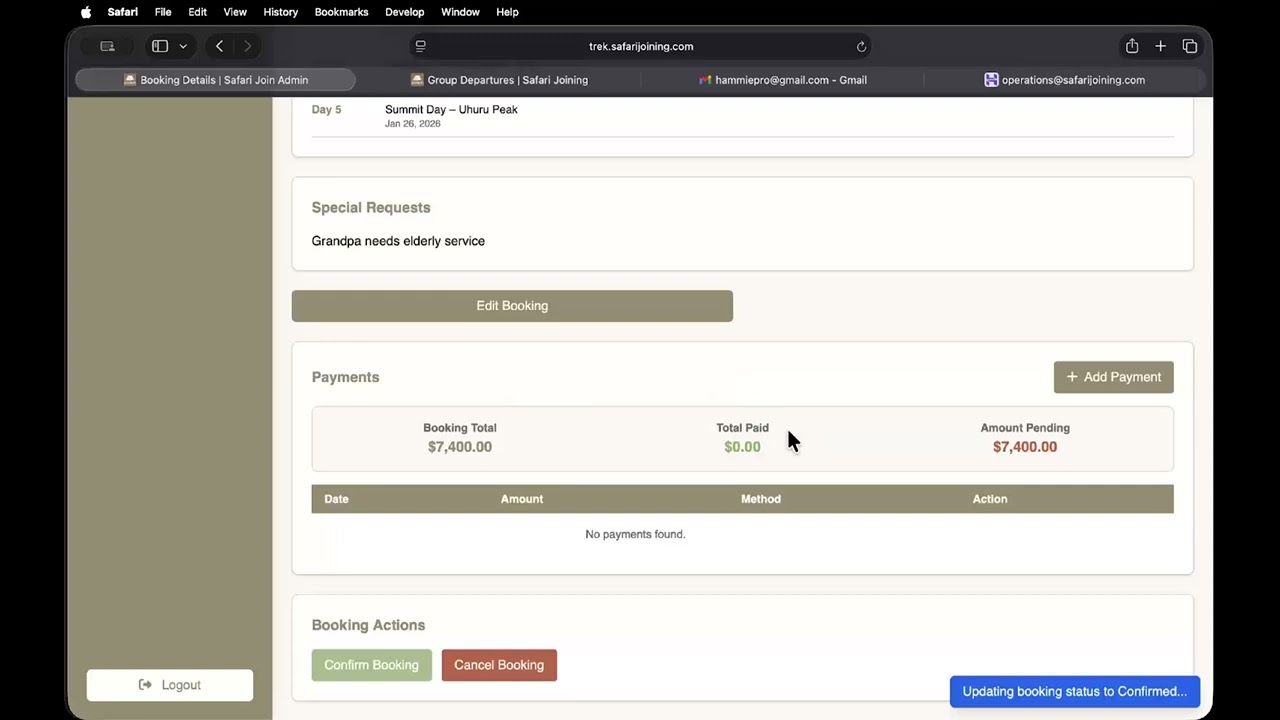The height and width of the screenshot is (720, 1280).
Task: Click the plus icon in Add Payment
Action: coord(1072,377)
